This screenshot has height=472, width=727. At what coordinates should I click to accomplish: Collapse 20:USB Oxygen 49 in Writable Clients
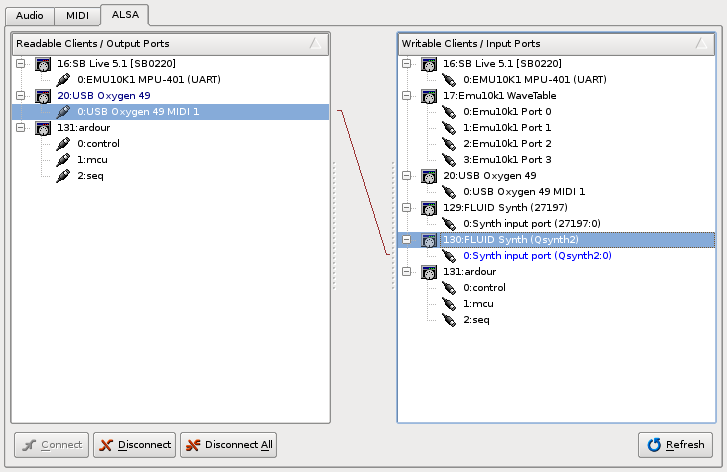407,175
